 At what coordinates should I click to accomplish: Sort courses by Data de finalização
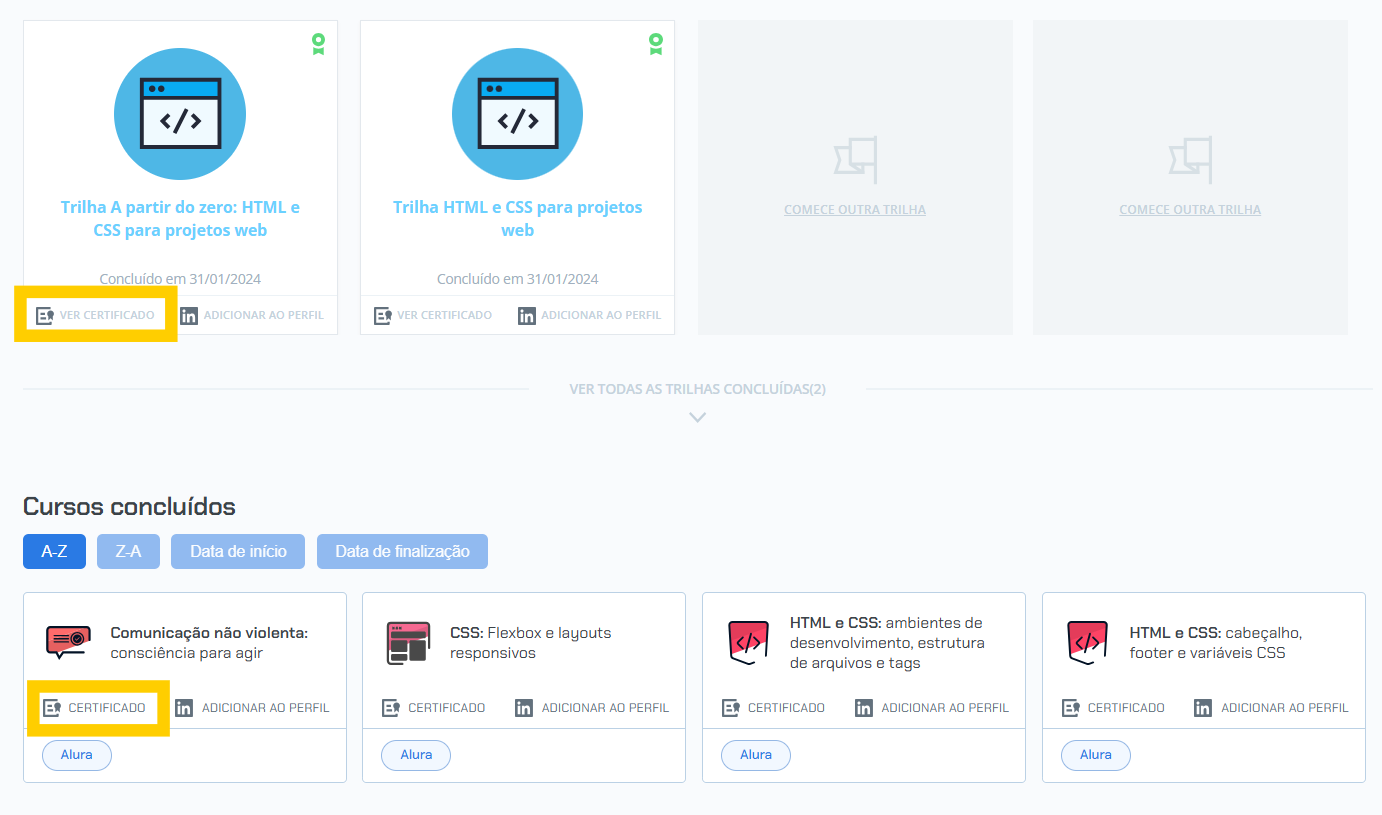point(402,552)
